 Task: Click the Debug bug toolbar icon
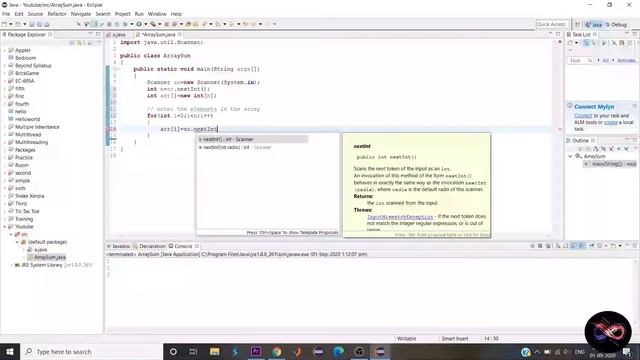[x=125, y=24]
